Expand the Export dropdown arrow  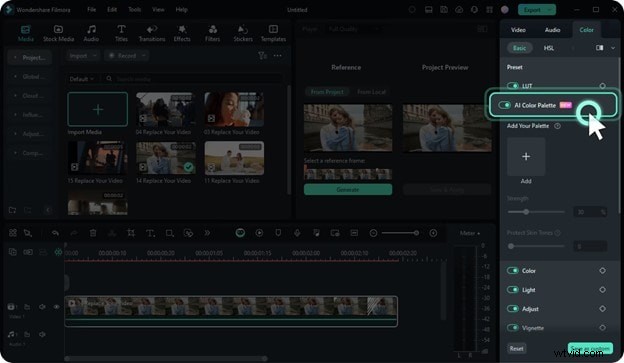point(550,10)
